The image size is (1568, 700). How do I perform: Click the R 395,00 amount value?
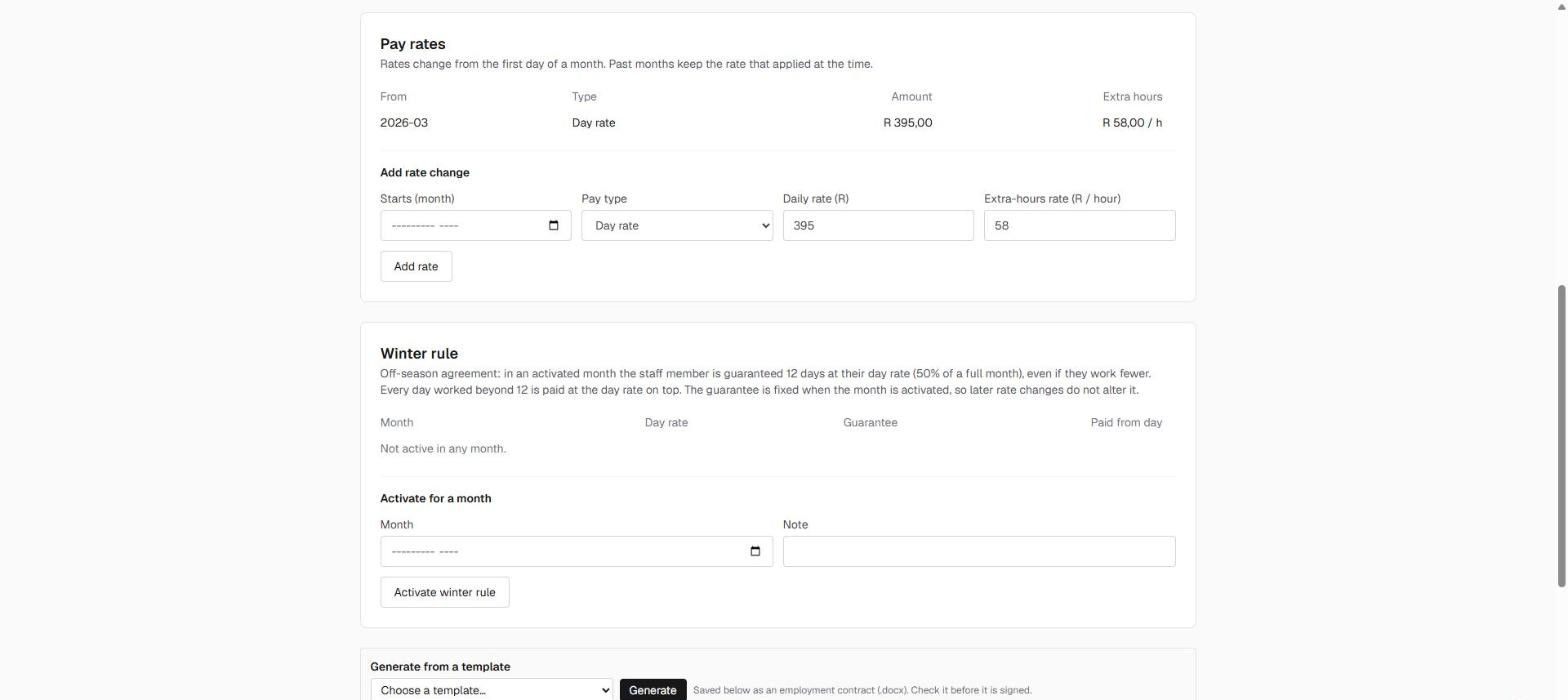point(908,123)
